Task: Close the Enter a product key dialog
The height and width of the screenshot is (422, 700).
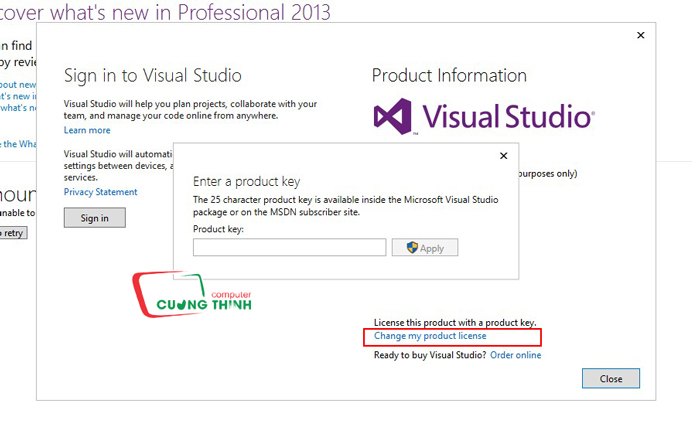Action: tap(504, 156)
